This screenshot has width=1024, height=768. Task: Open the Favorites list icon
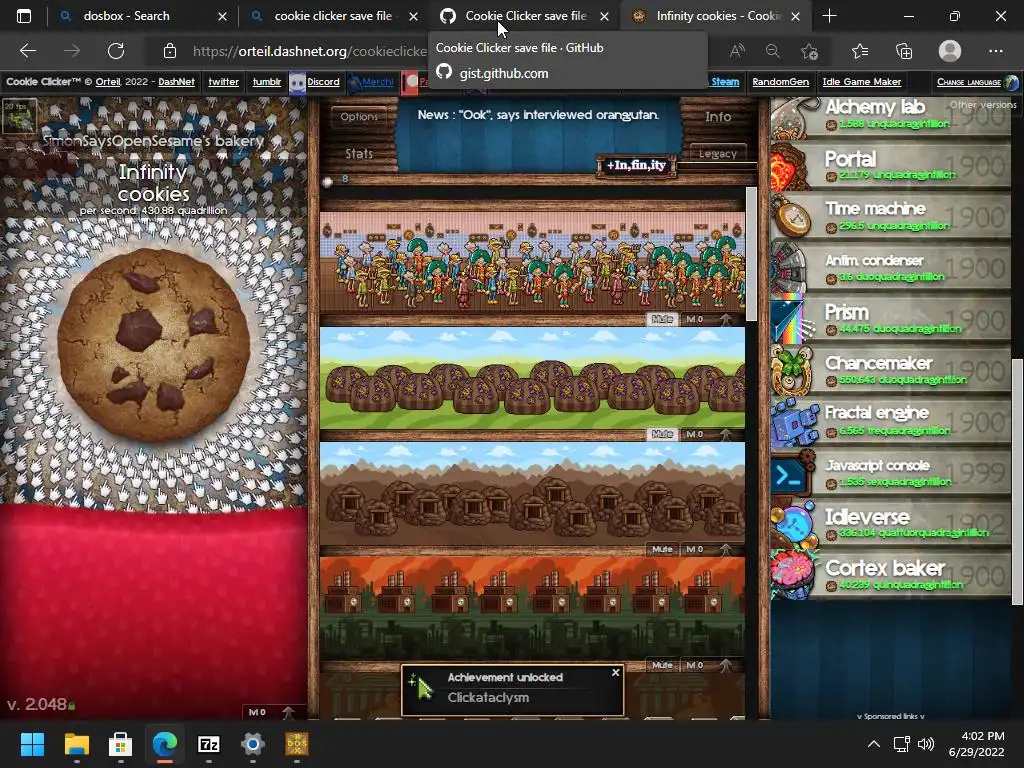point(860,51)
